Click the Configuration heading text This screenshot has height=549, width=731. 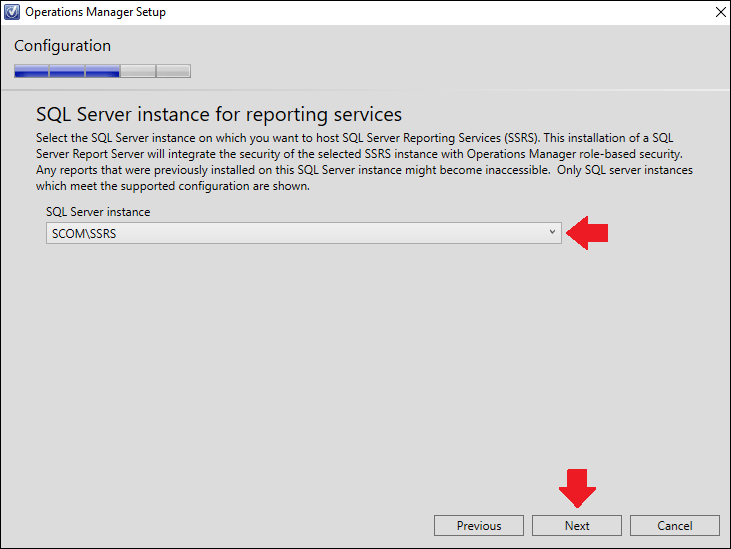pyautogui.click(x=62, y=46)
